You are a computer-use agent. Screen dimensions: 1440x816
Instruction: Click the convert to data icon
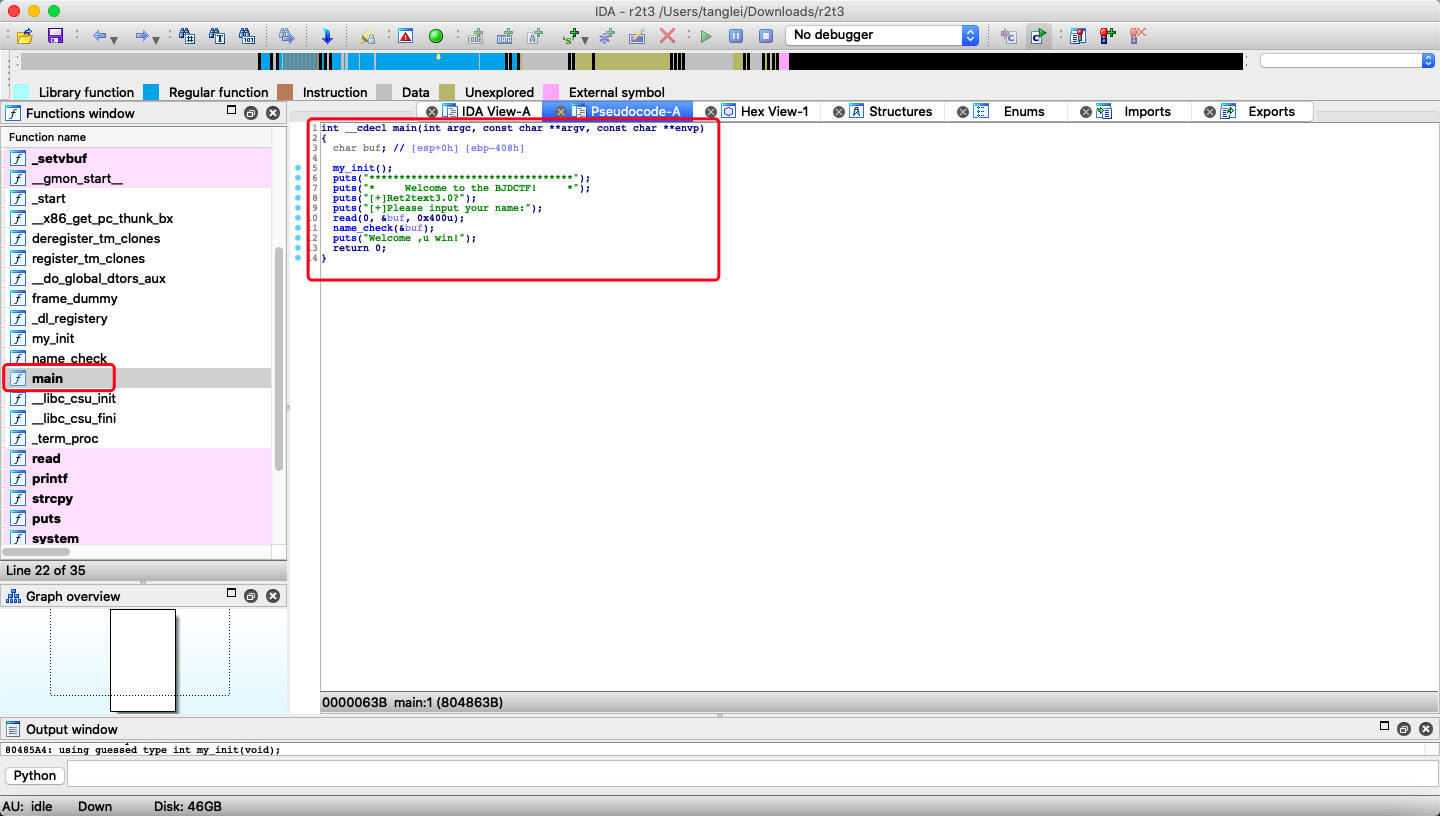(505, 36)
